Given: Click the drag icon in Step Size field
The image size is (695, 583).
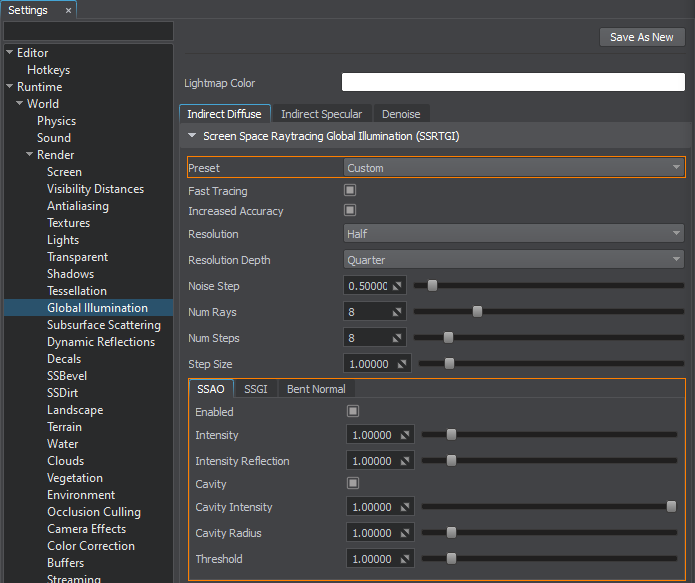Looking at the screenshot, I should pos(403,364).
